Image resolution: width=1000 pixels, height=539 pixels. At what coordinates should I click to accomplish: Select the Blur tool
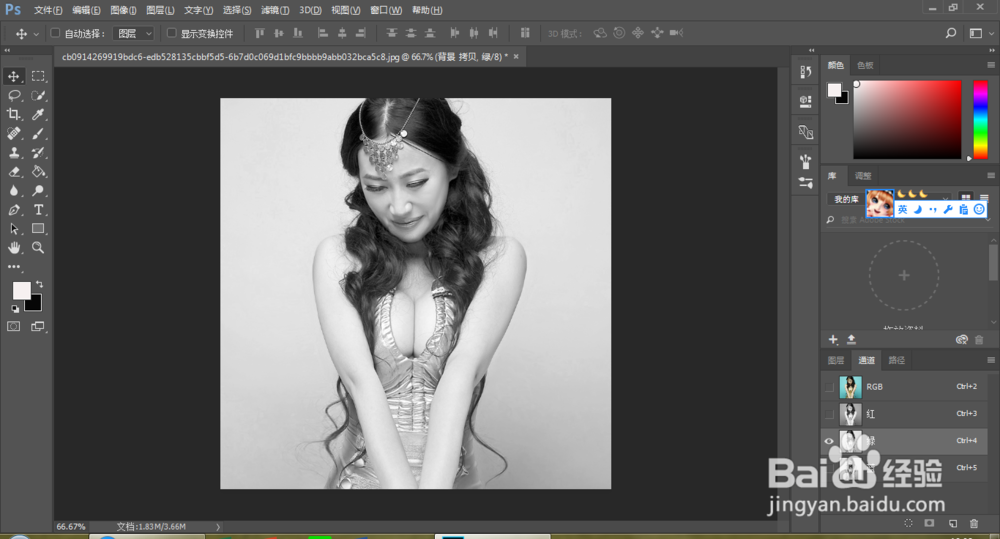(x=13, y=191)
